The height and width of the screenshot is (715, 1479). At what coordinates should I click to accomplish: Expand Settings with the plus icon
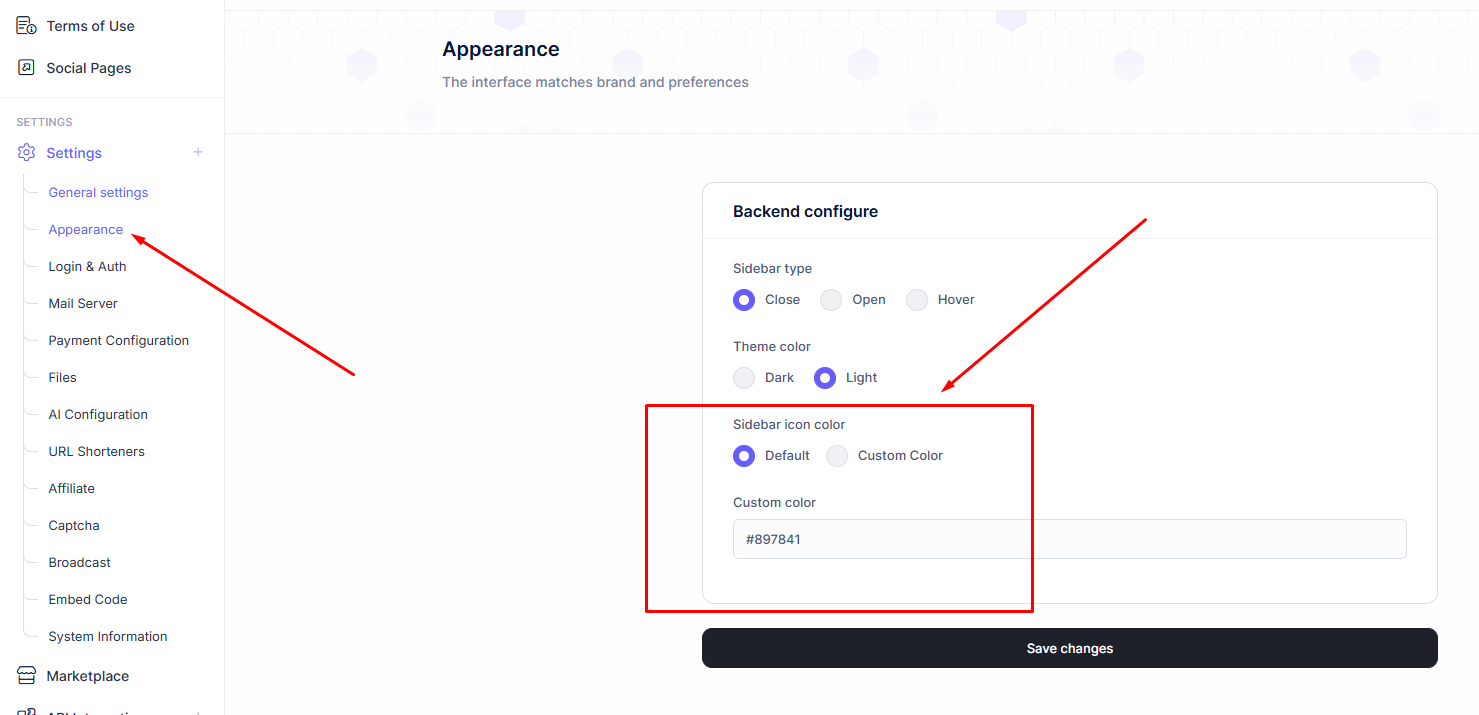tap(198, 152)
